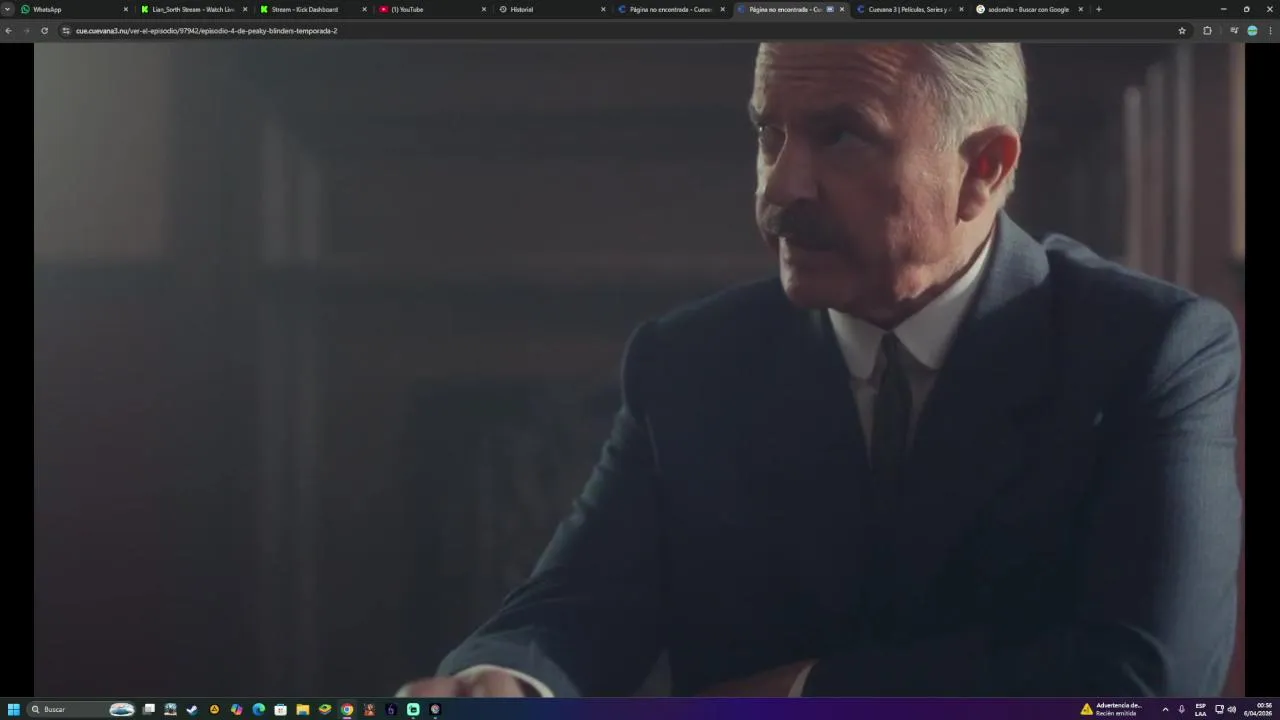Switch to the sodomita Google search tab
Image resolution: width=1280 pixels, height=720 pixels.
(x=1028, y=9)
